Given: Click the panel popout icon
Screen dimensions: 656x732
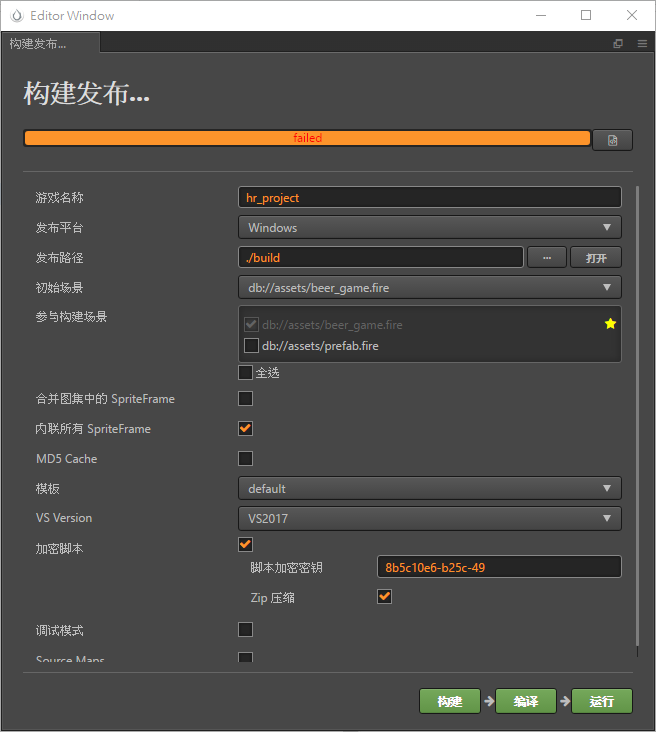Looking at the screenshot, I should pyautogui.click(x=618, y=43).
